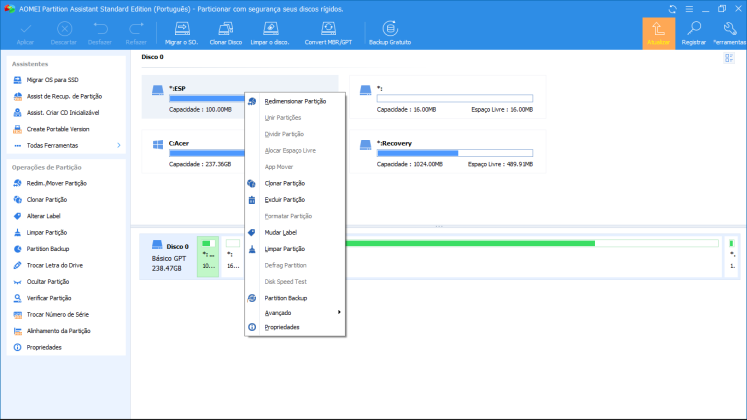747x420 pixels.
Task: Open Migrar o SO. tool
Action: [x=182, y=33]
